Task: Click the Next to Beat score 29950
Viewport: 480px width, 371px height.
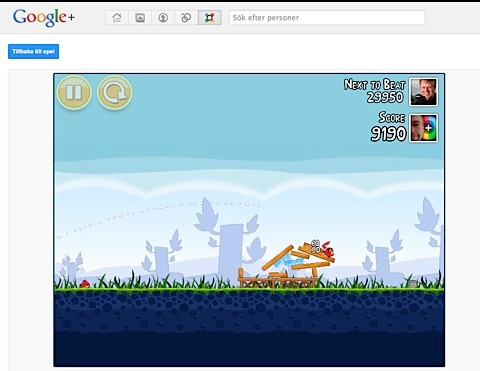Action: coord(385,97)
